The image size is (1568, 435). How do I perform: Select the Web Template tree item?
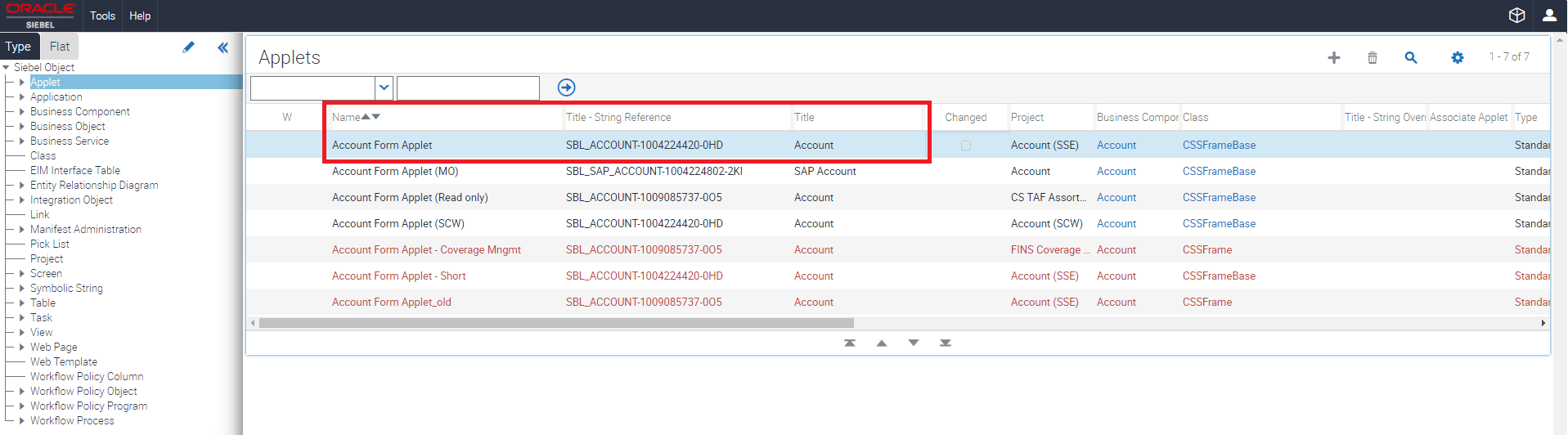(64, 362)
